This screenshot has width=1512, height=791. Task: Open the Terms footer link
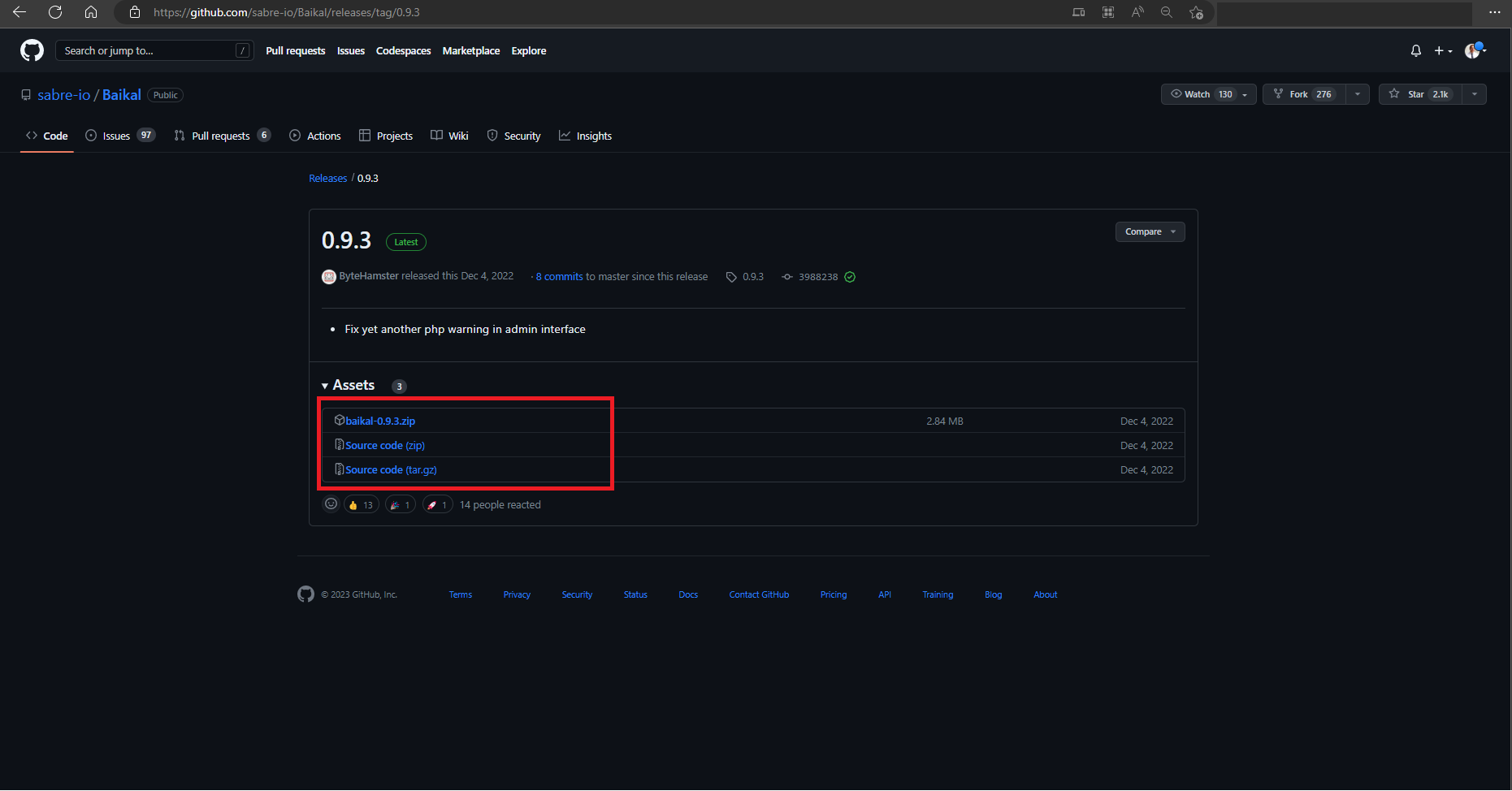coord(461,594)
